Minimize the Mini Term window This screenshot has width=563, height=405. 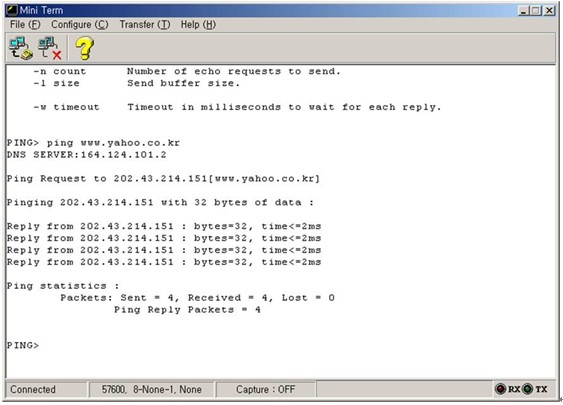(524, 10)
